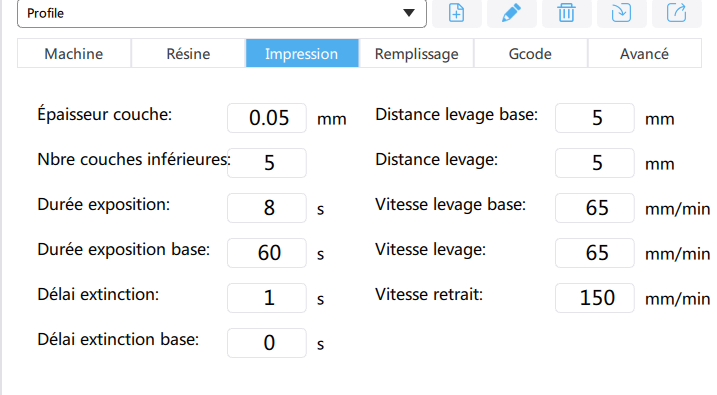Click the export profile icon

676,13
